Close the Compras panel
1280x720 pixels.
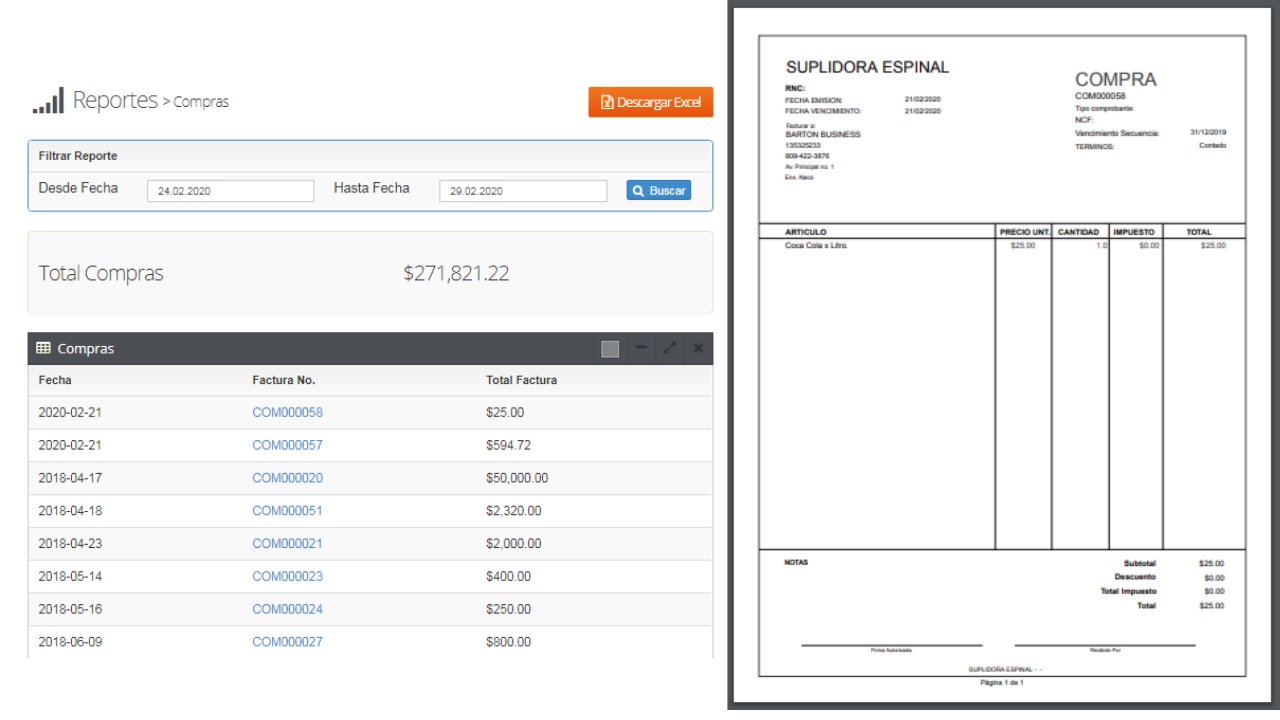(x=698, y=348)
